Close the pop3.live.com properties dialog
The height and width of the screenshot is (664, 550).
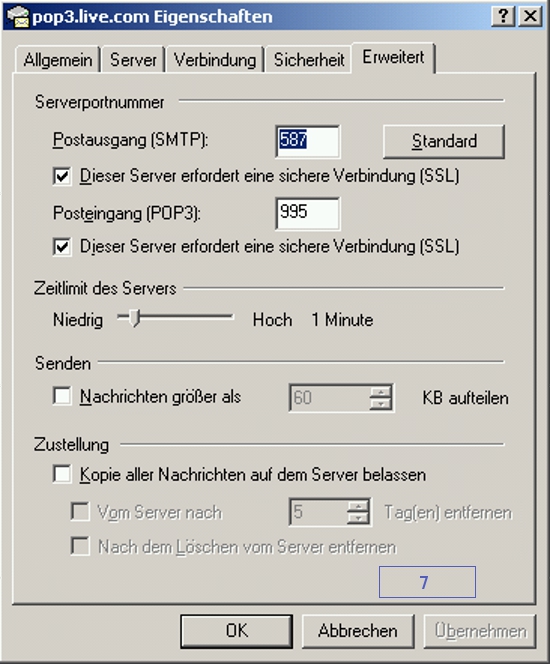[530, 16]
